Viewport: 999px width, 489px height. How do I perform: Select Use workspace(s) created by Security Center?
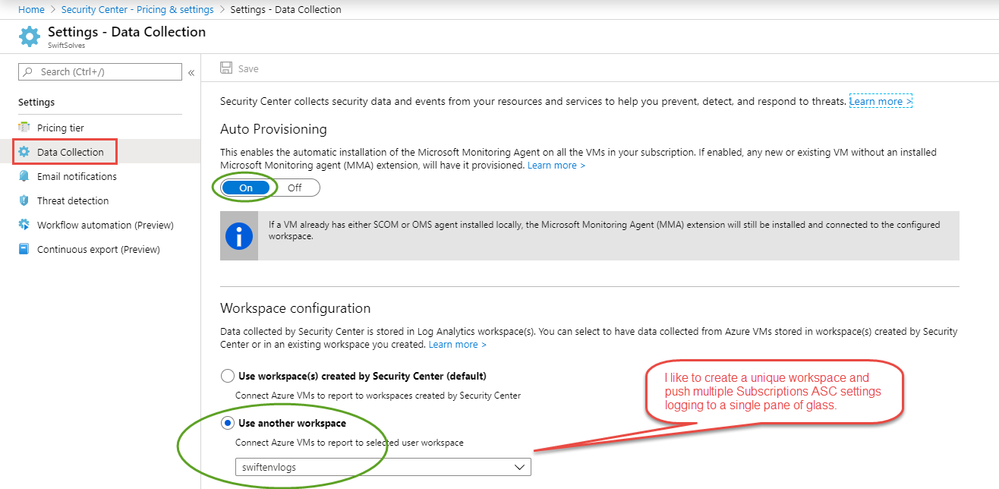227,376
